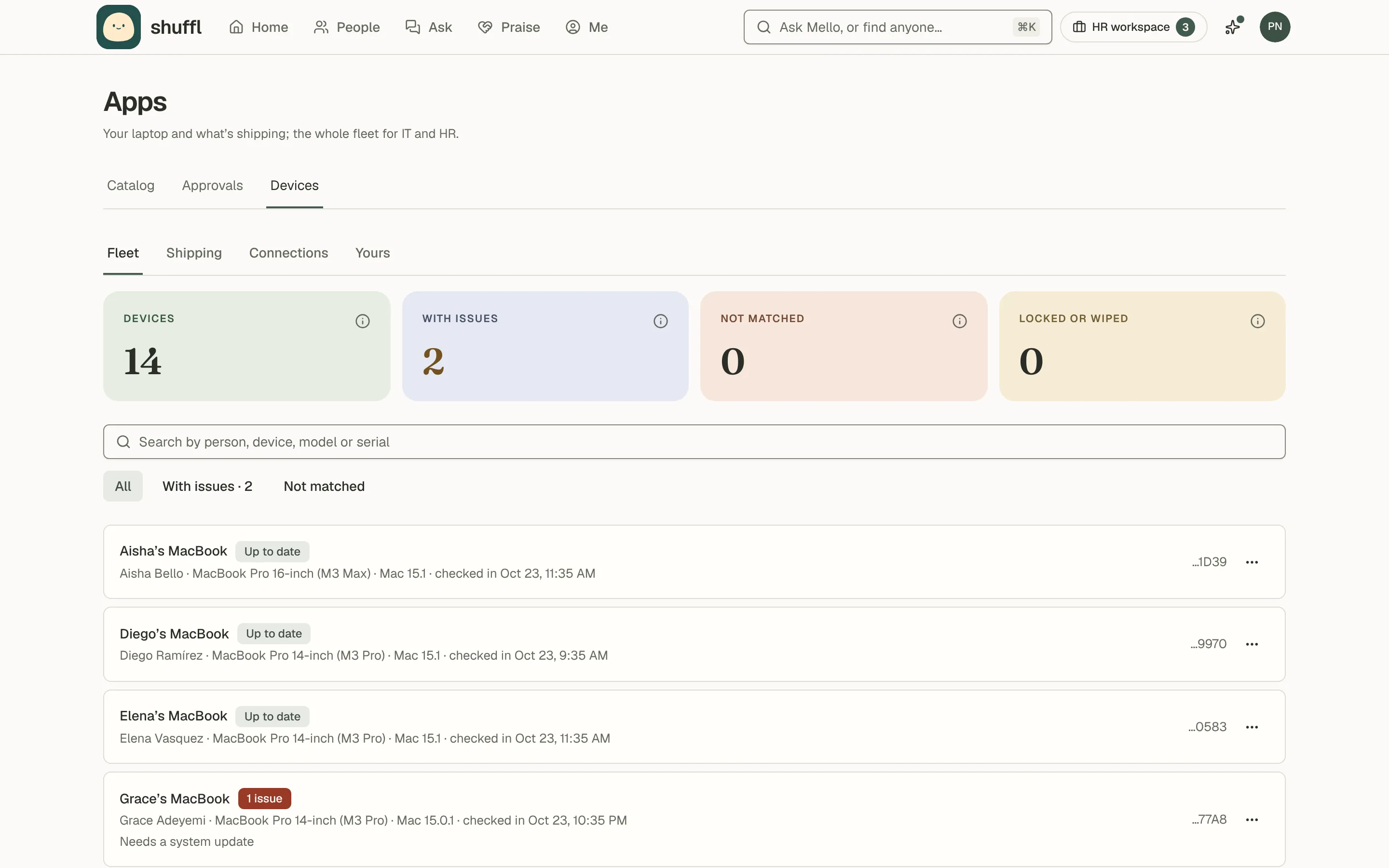Click serial ...77A8 on Grace's row

pos(1209,820)
